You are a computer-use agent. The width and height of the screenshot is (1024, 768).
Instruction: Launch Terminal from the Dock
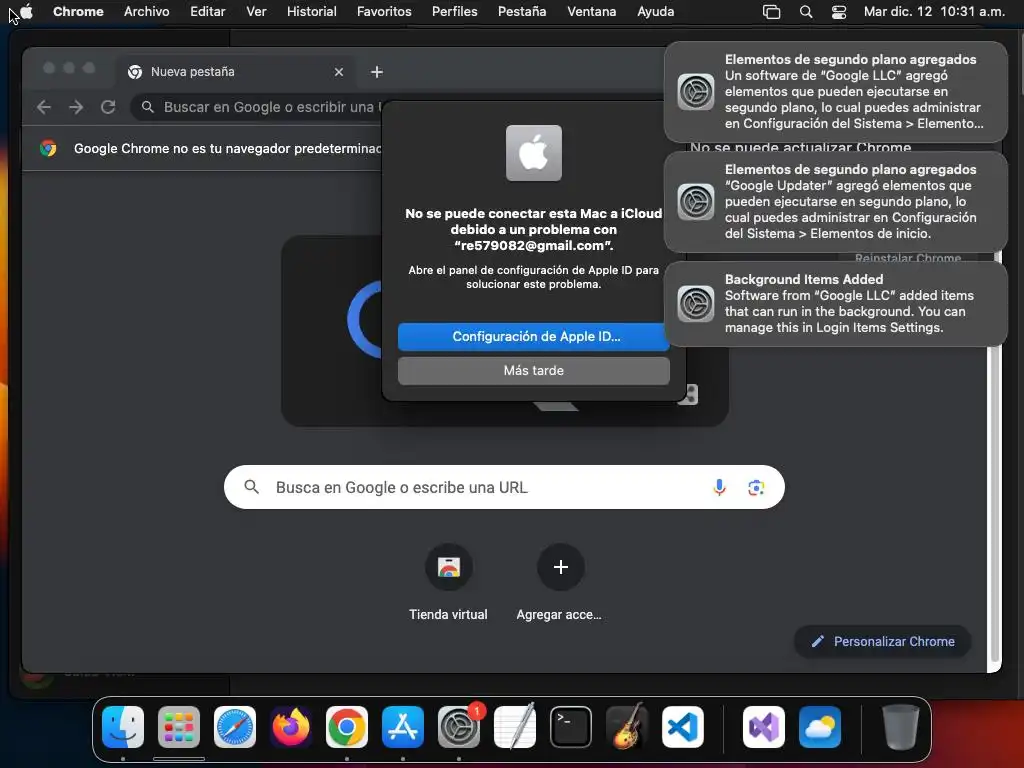(x=571, y=727)
